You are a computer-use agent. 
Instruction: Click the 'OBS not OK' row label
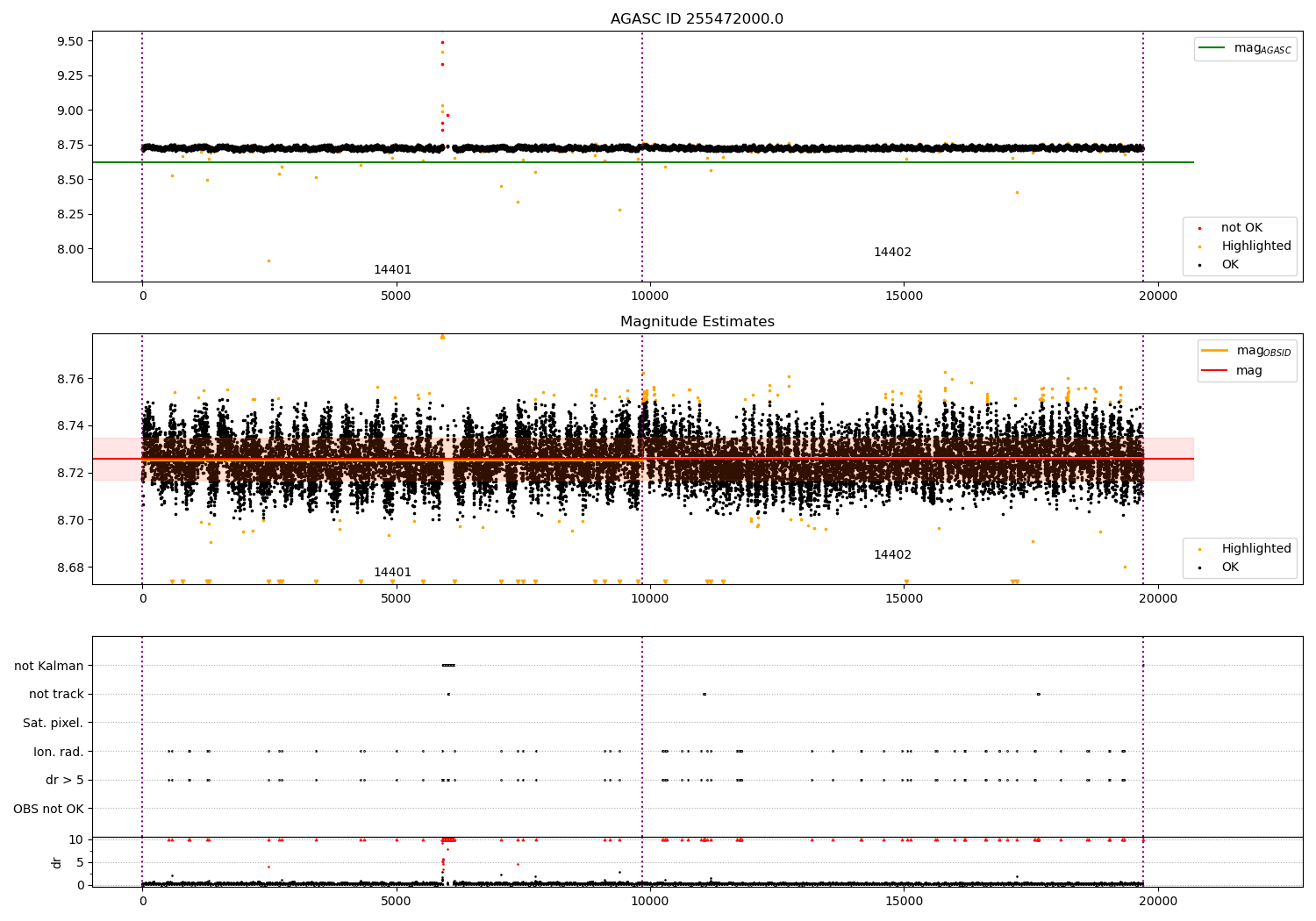pyautogui.click(x=48, y=809)
